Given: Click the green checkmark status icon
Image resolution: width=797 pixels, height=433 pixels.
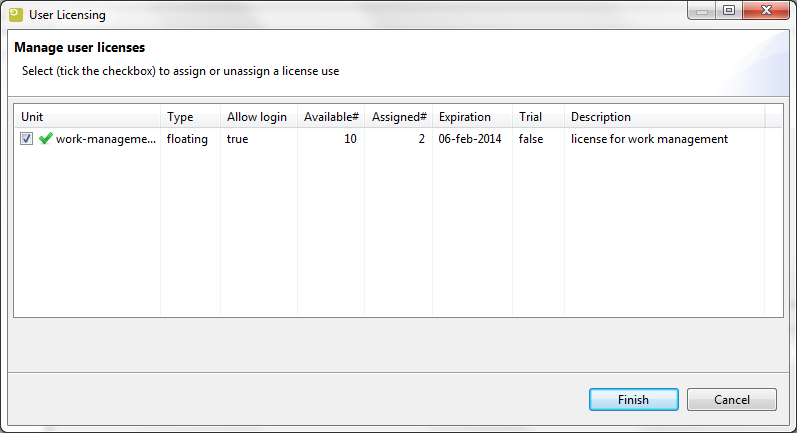Looking at the screenshot, I should pos(45,140).
